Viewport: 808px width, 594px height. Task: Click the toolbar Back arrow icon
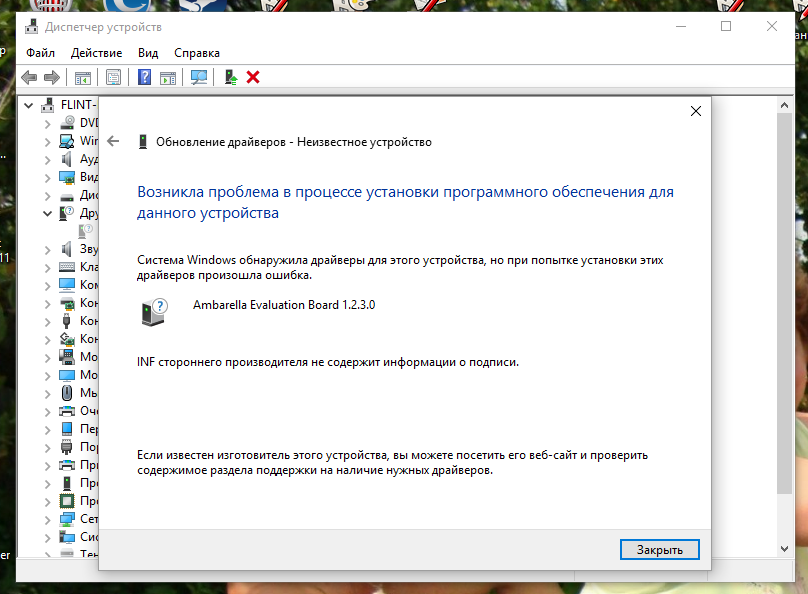29,77
